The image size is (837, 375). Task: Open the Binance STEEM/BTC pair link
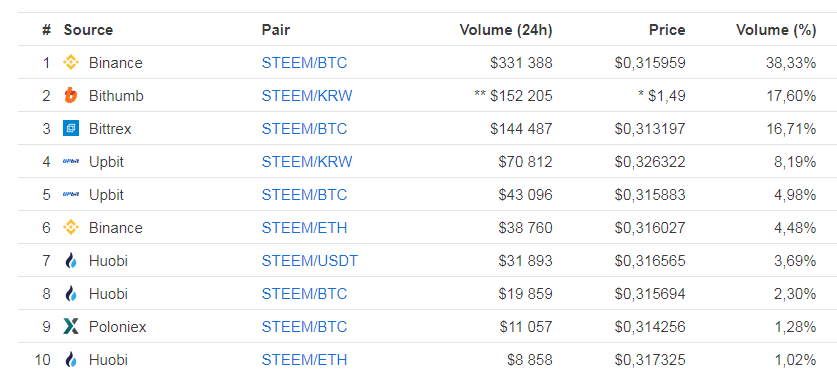[304, 63]
